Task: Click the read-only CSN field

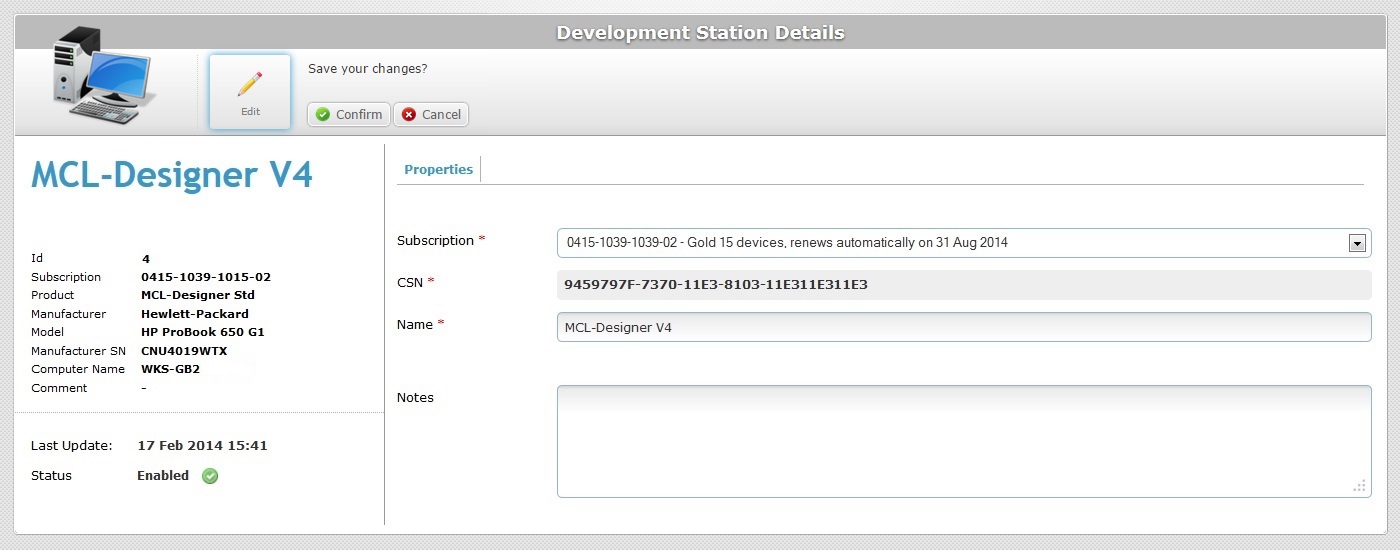Action: [964, 284]
